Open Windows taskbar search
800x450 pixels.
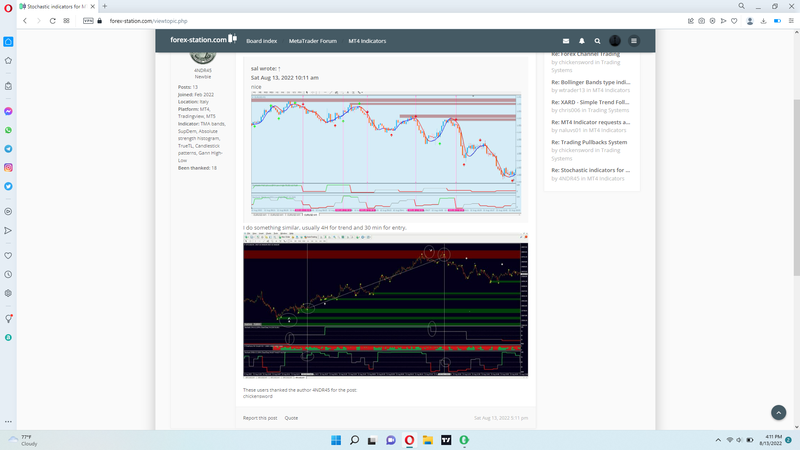354,440
